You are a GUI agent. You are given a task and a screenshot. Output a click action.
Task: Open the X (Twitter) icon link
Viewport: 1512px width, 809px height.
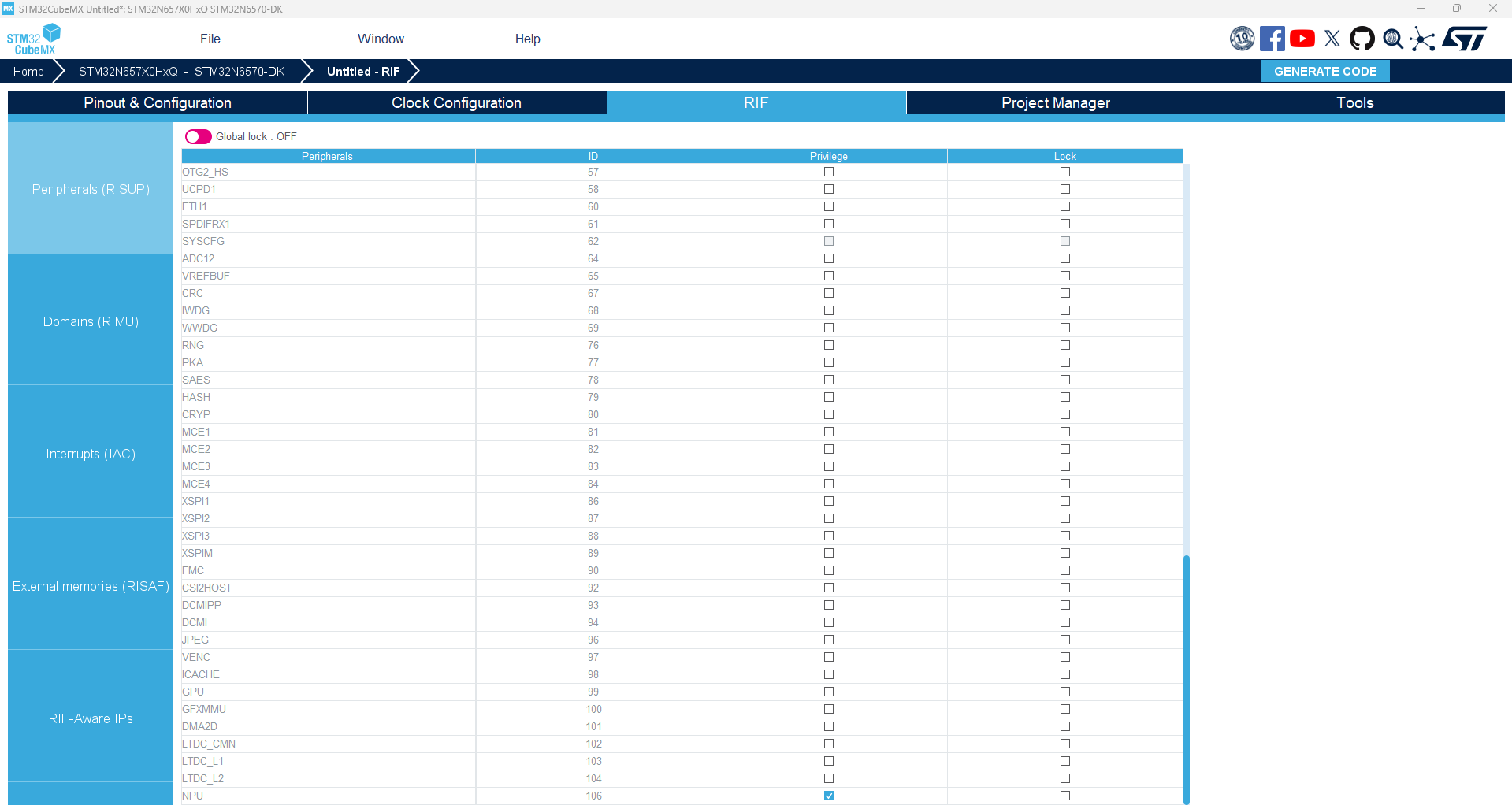tap(1332, 39)
